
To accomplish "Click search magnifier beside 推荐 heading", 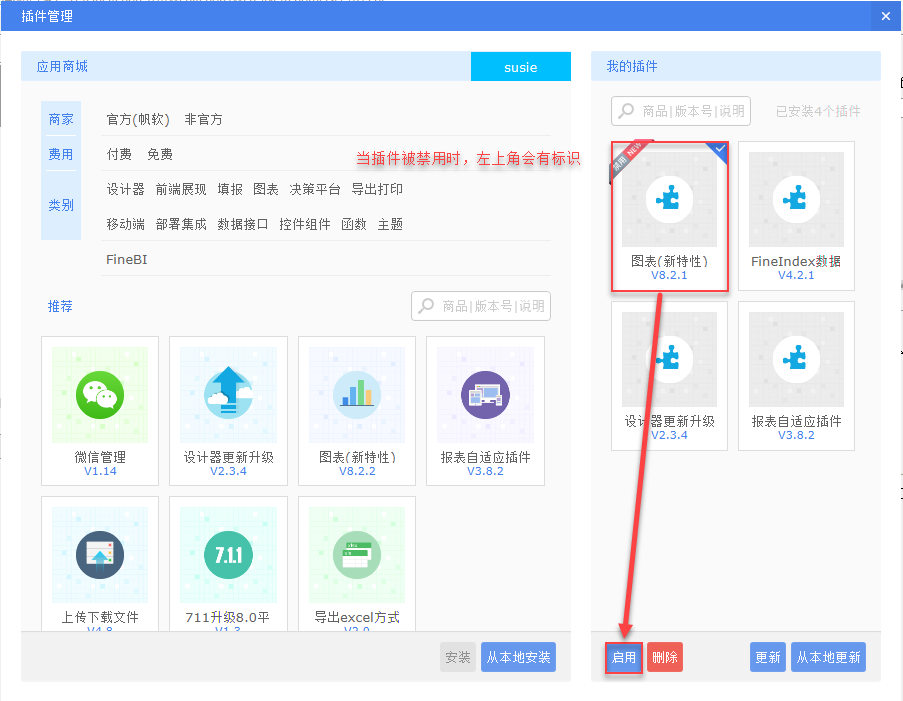I will click(426, 306).
